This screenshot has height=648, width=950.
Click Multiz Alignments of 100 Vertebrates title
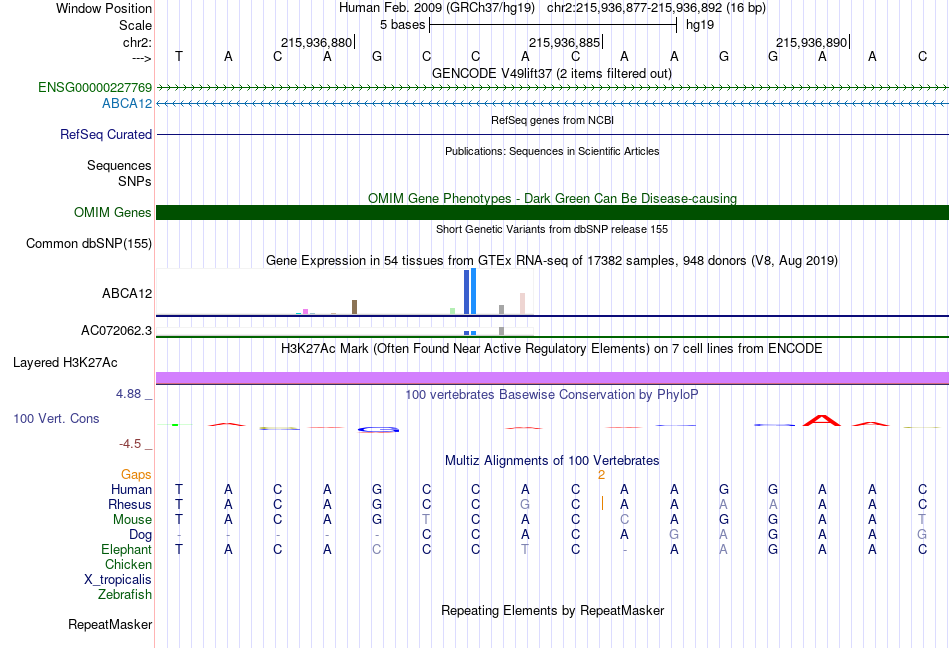(x=552, y=460)
